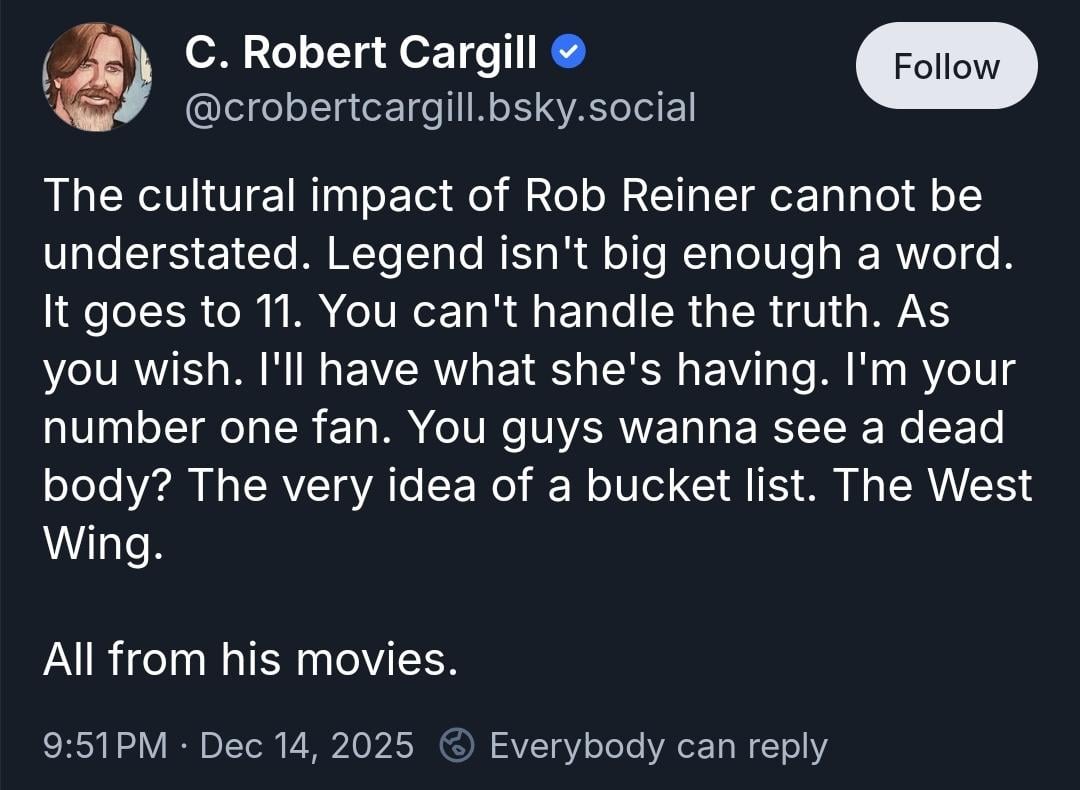Click the 'Everybody can reply' label

[x=658, y=746]
